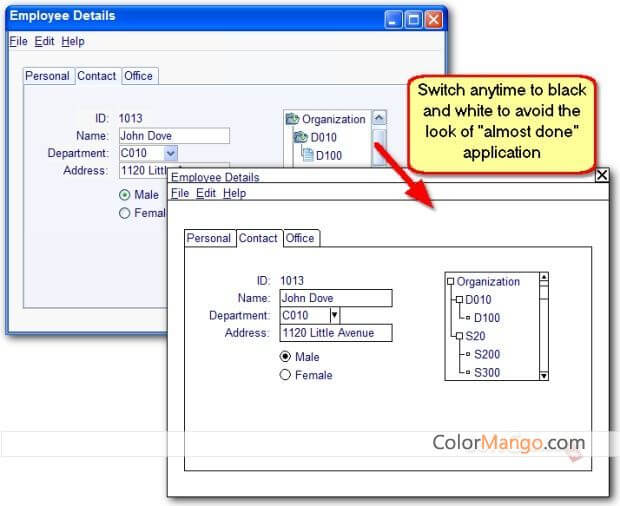
Task: Click the D010 folder icon in the colored tree
Action: pyautogui.click(x=300, y=137)
